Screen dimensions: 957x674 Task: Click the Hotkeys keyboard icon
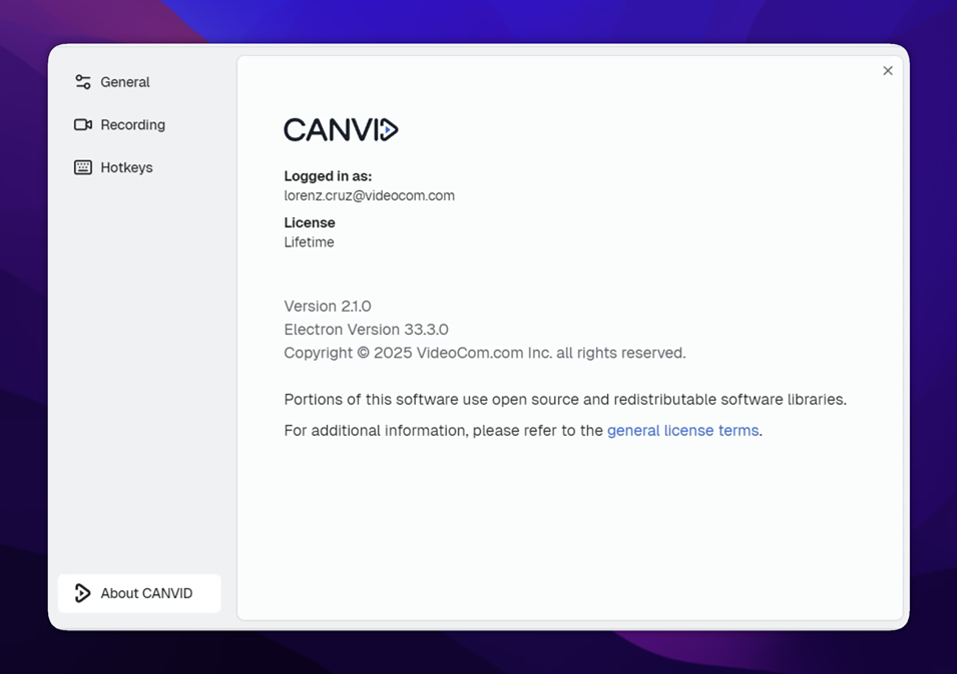click(83, 167)
